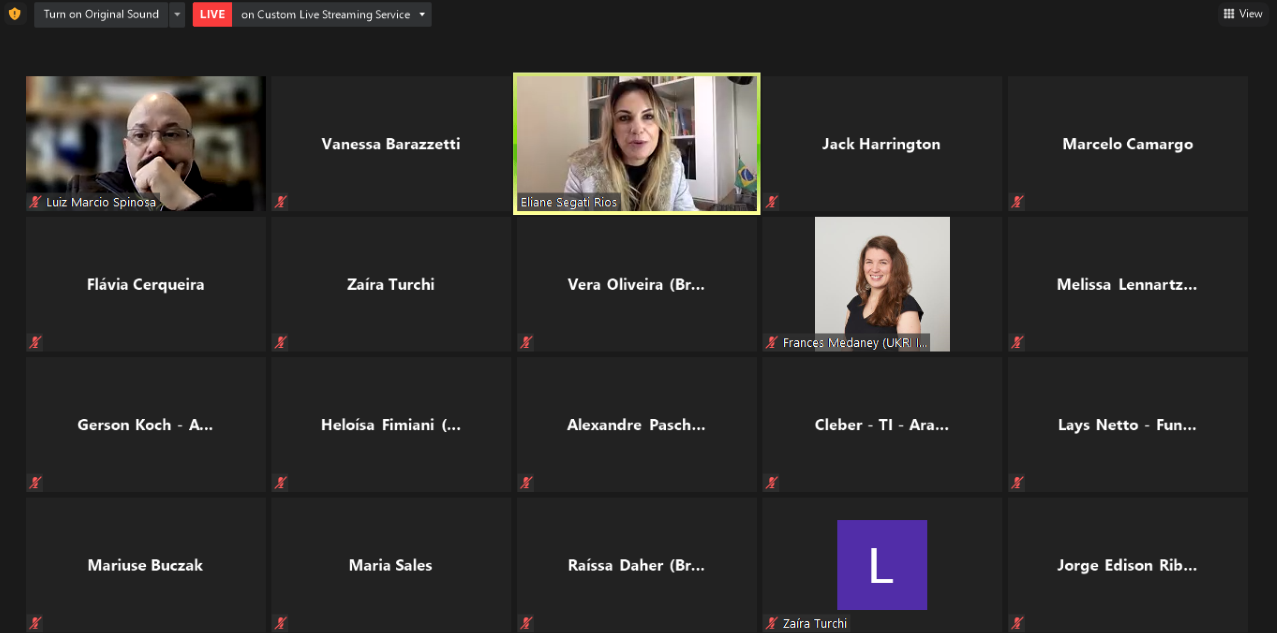Turn on Original Sound
Image resolution: width=1277 pixels, height=633 pixels.
[x=101, y=14]
